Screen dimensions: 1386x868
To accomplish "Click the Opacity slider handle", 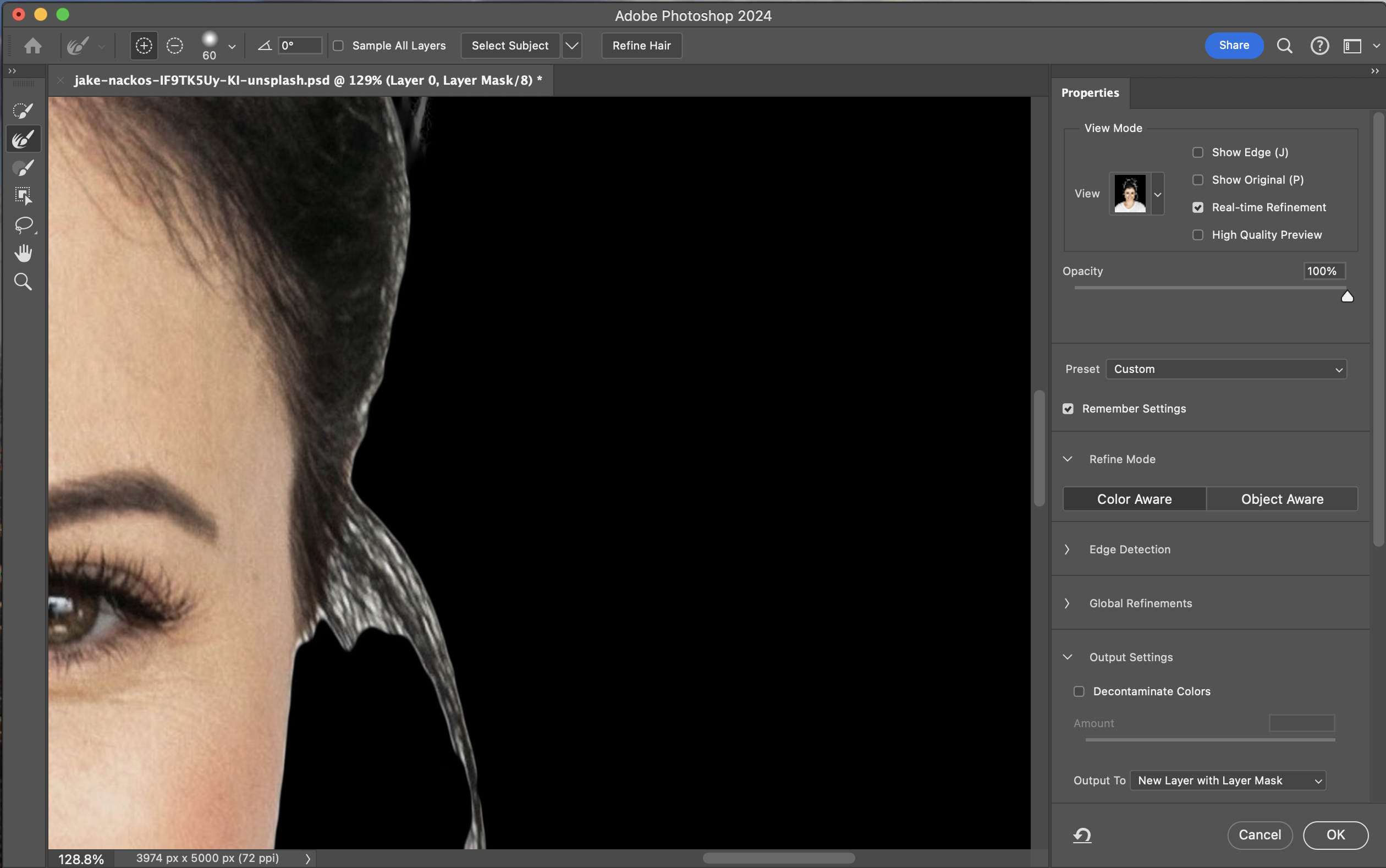I will point(1347,296).
